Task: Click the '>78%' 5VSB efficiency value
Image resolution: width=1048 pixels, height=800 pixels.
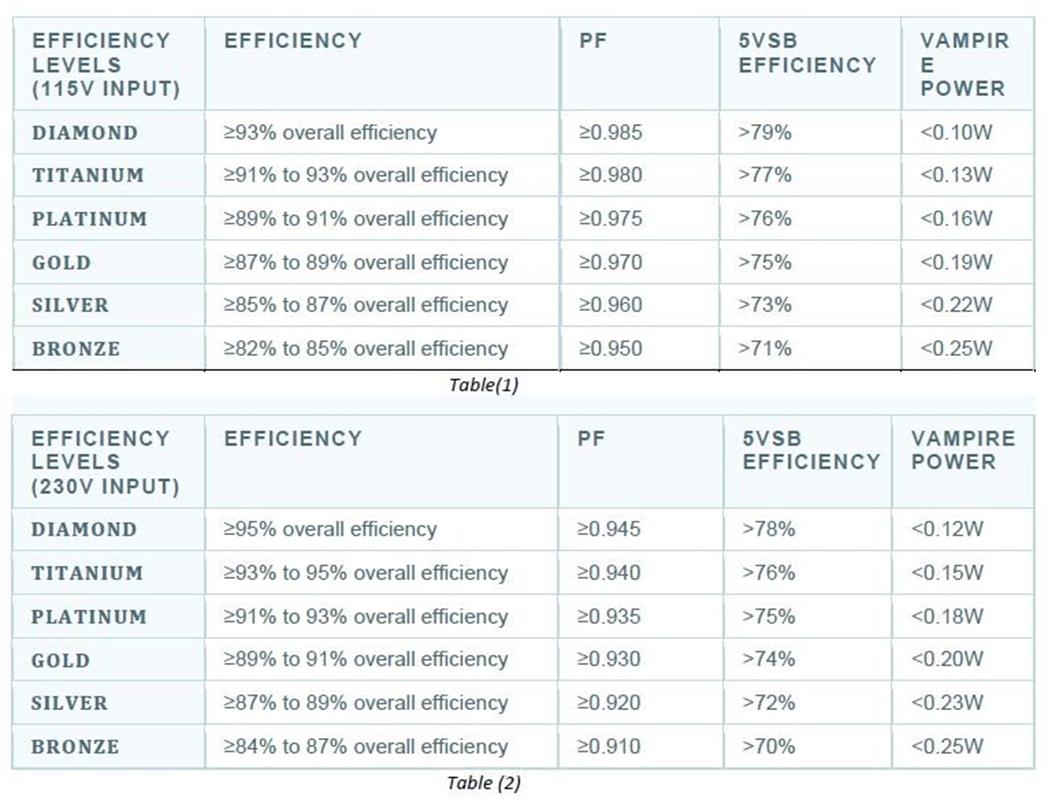Action: tap(769, 529)
